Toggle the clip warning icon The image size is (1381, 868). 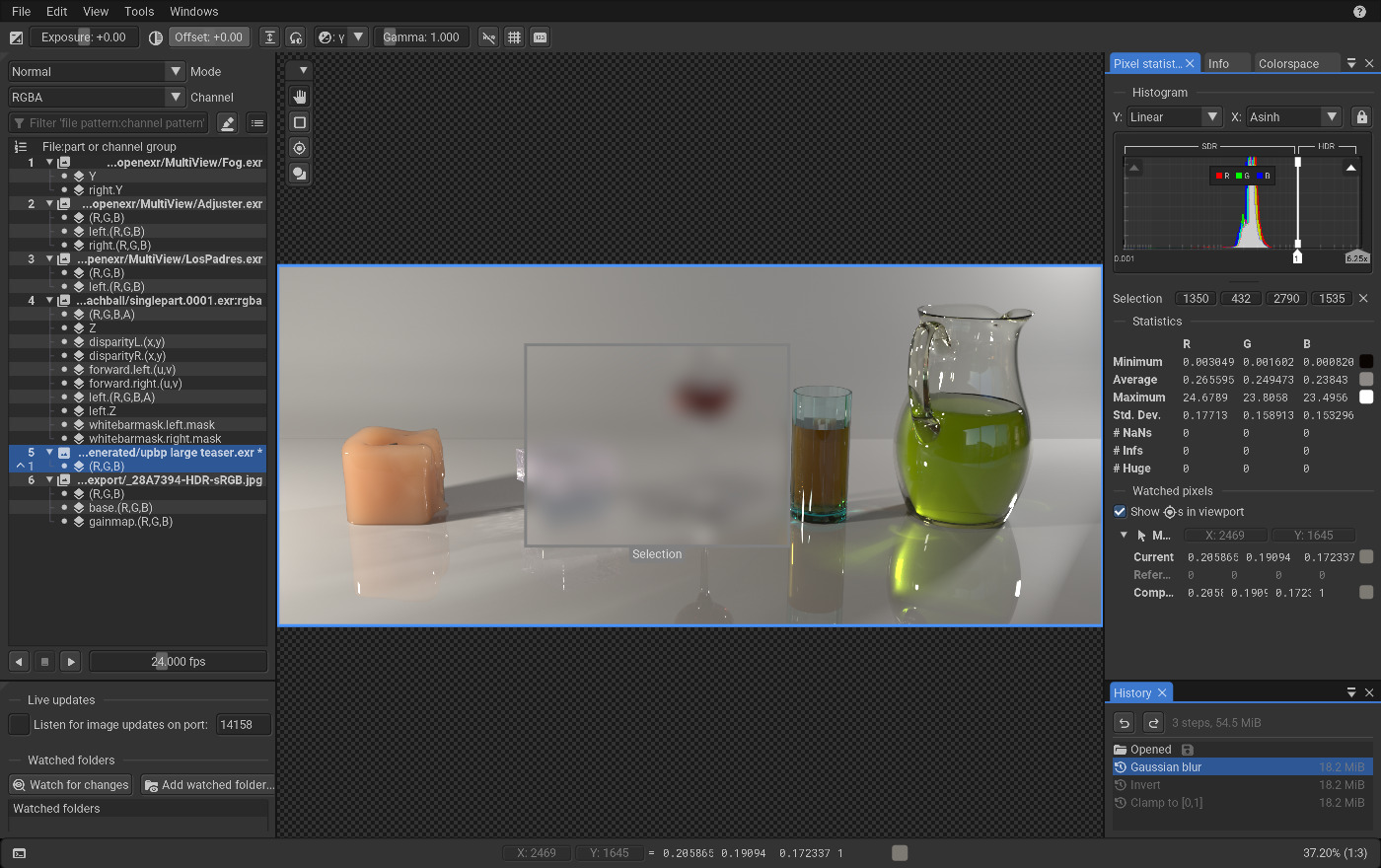tap(488, 37)
